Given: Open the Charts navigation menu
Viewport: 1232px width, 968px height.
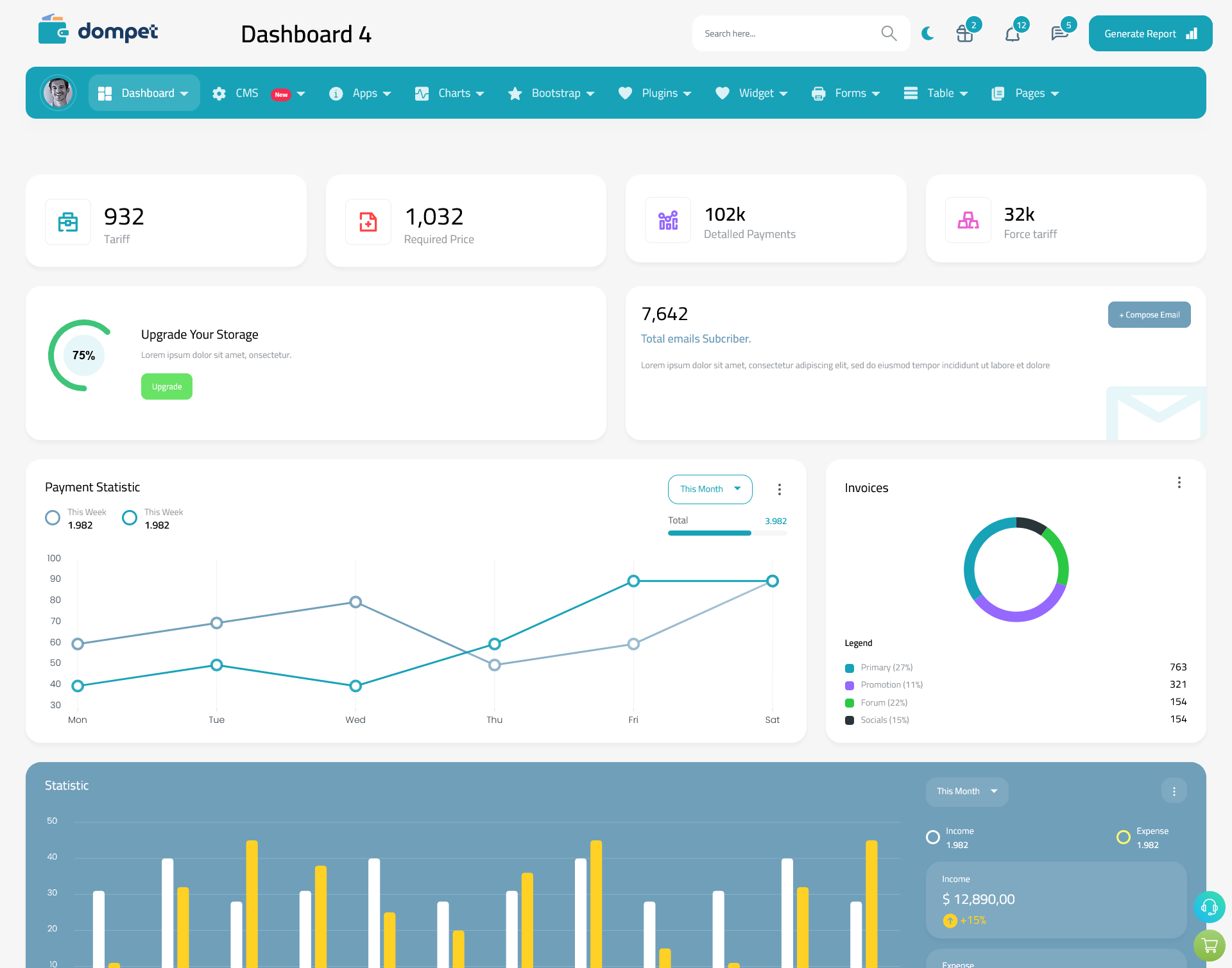Looking at the screenshot, I should click(x=451, y=93).
